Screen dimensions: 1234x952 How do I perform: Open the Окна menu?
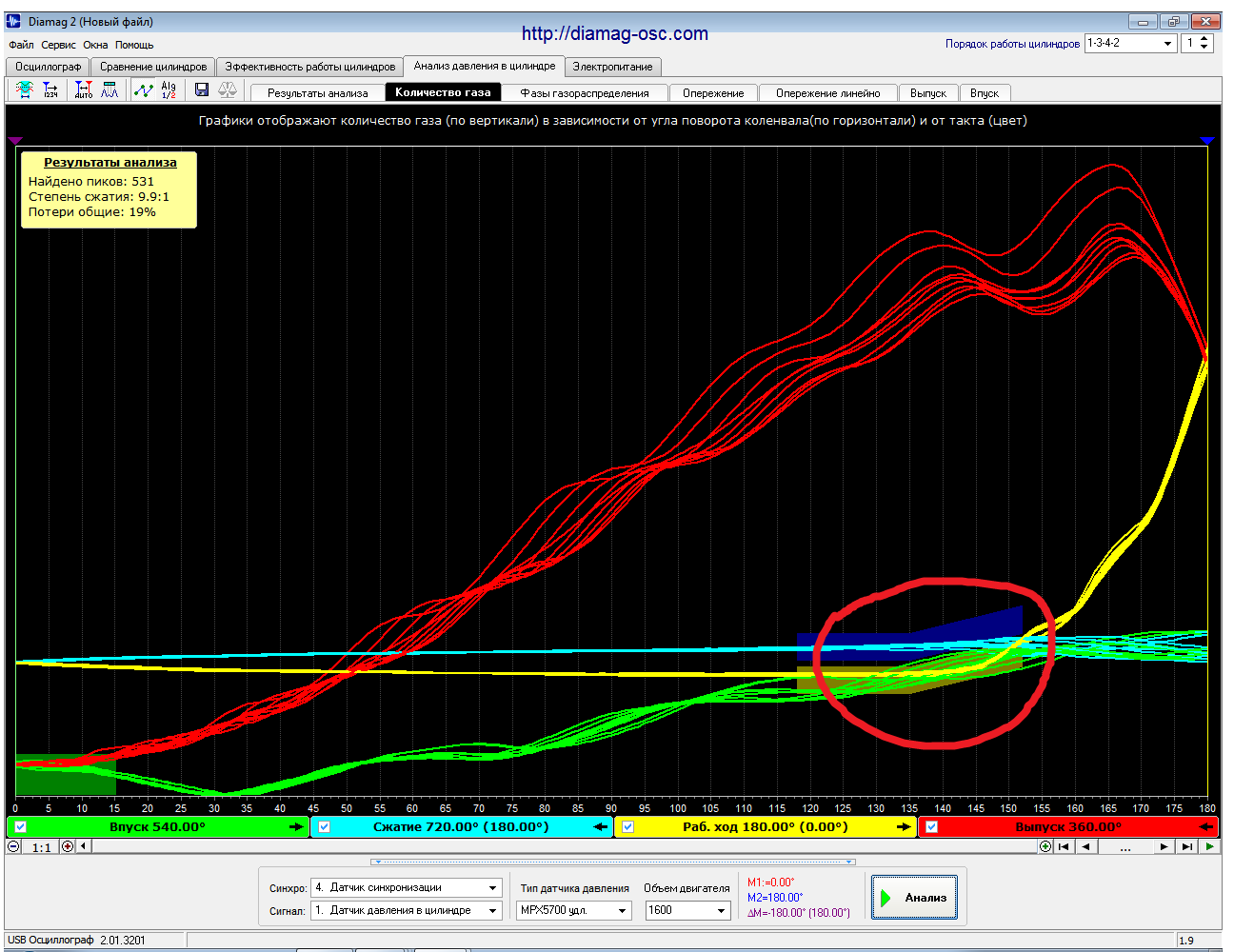click(95, 45)
